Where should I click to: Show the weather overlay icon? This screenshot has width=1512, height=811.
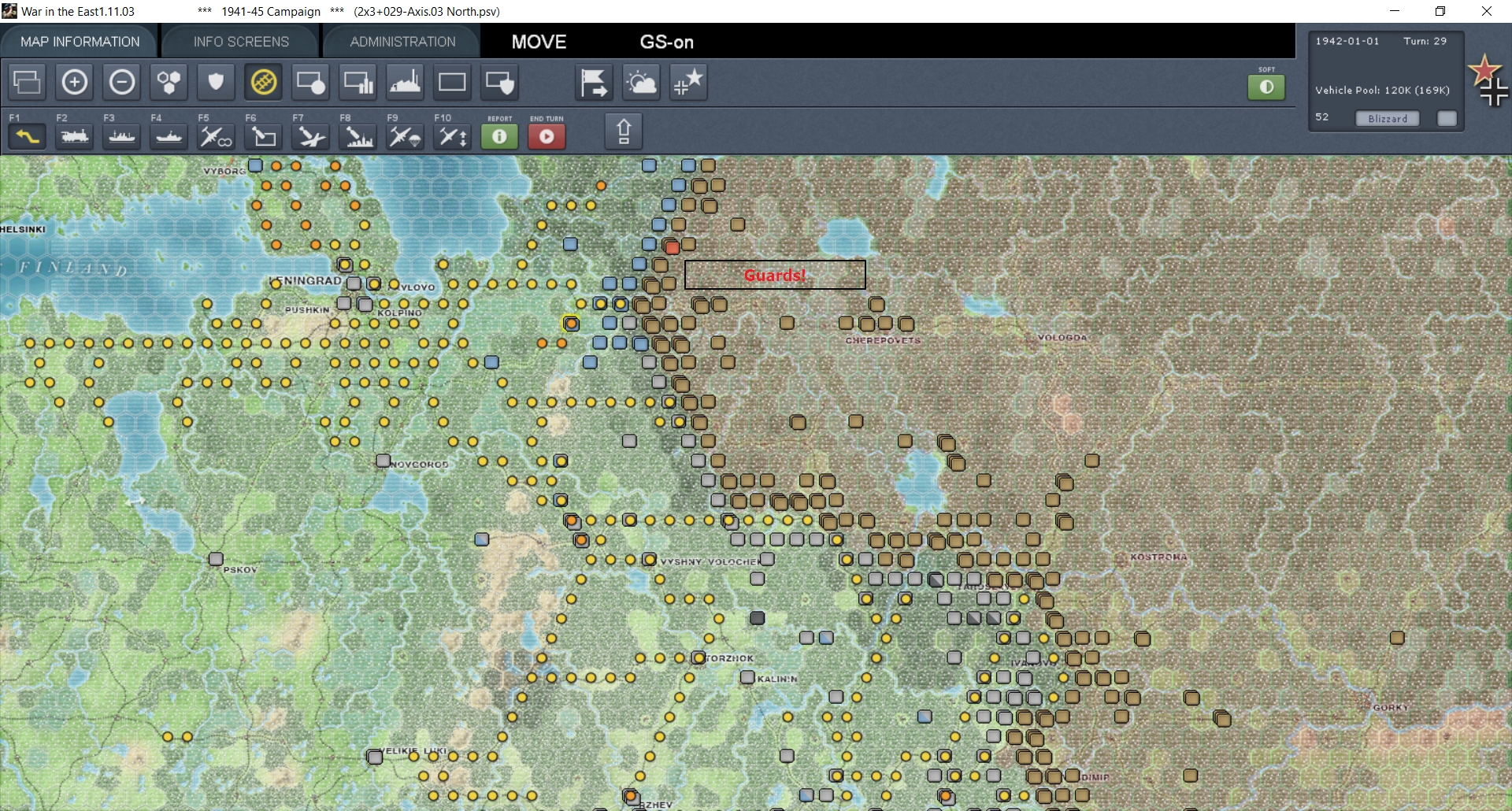(x=642, y=82)
